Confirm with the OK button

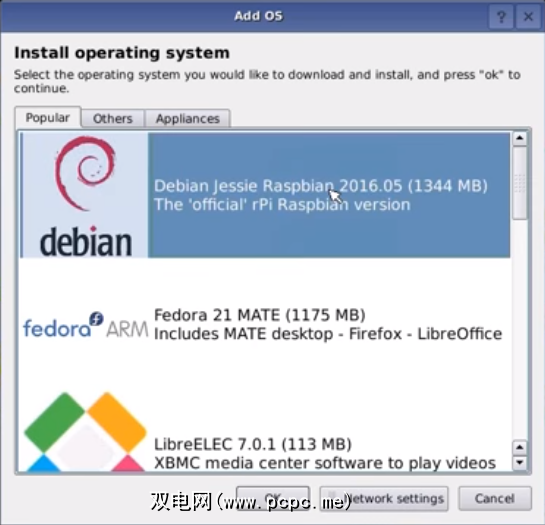pyautogui.click(x=273, y=498)
